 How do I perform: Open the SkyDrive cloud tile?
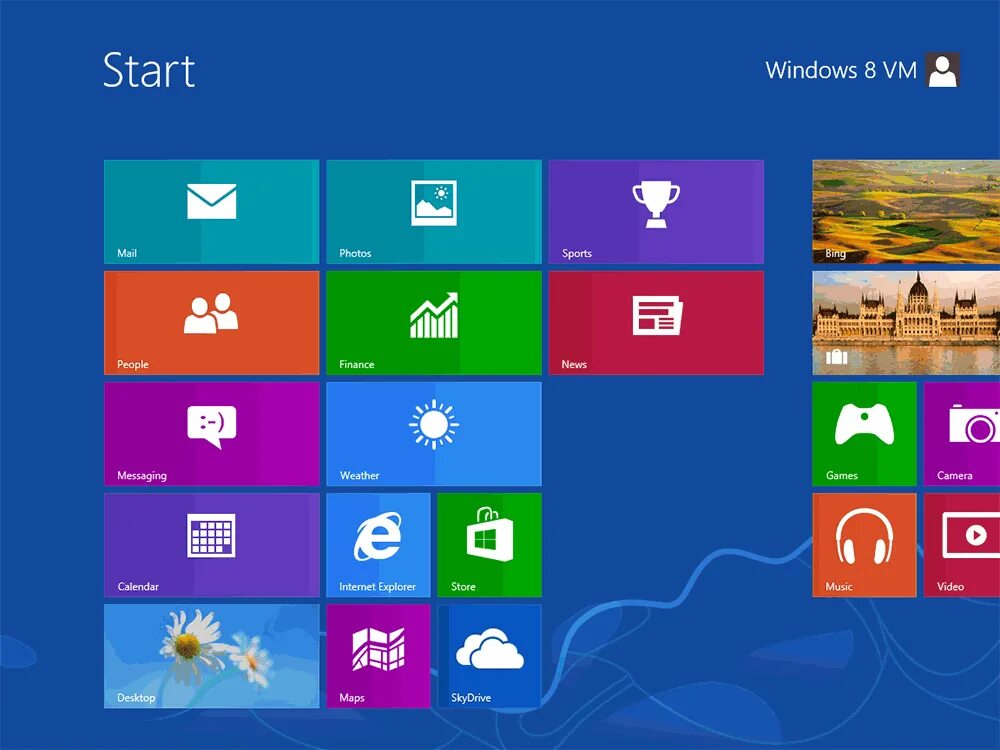tap(490, 656)
